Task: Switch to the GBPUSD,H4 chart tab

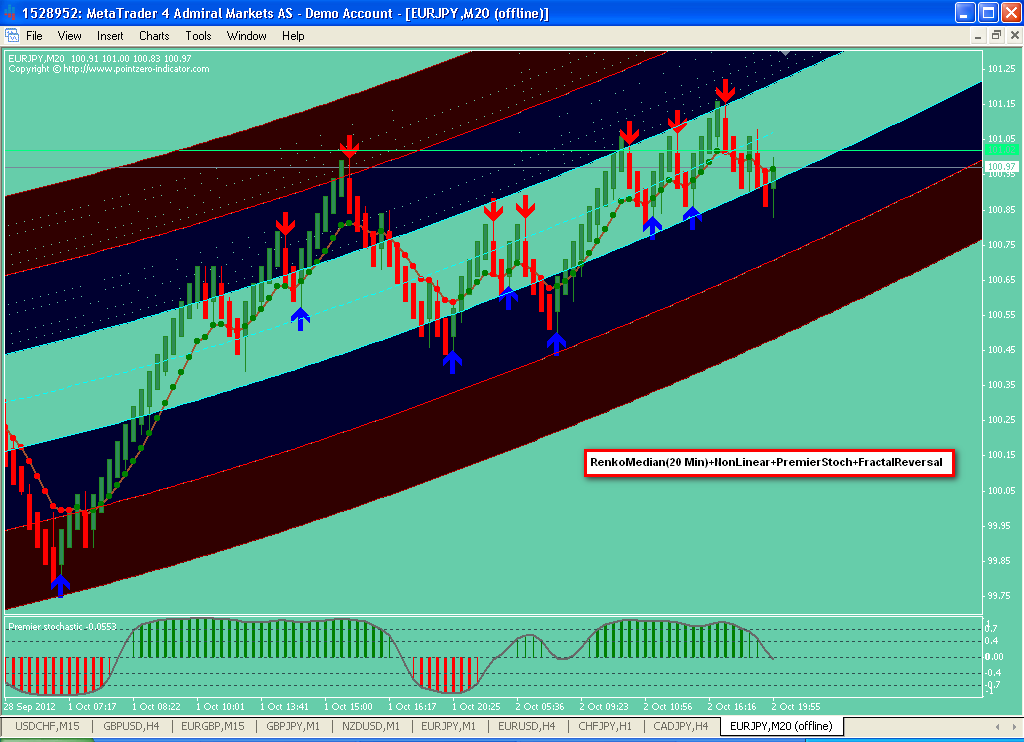Action: [131, 726]
